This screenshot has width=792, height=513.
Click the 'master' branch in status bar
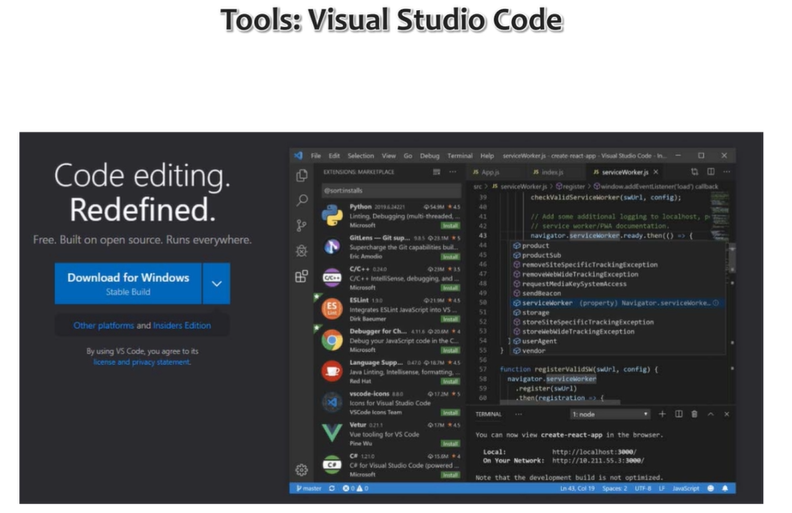309,488
